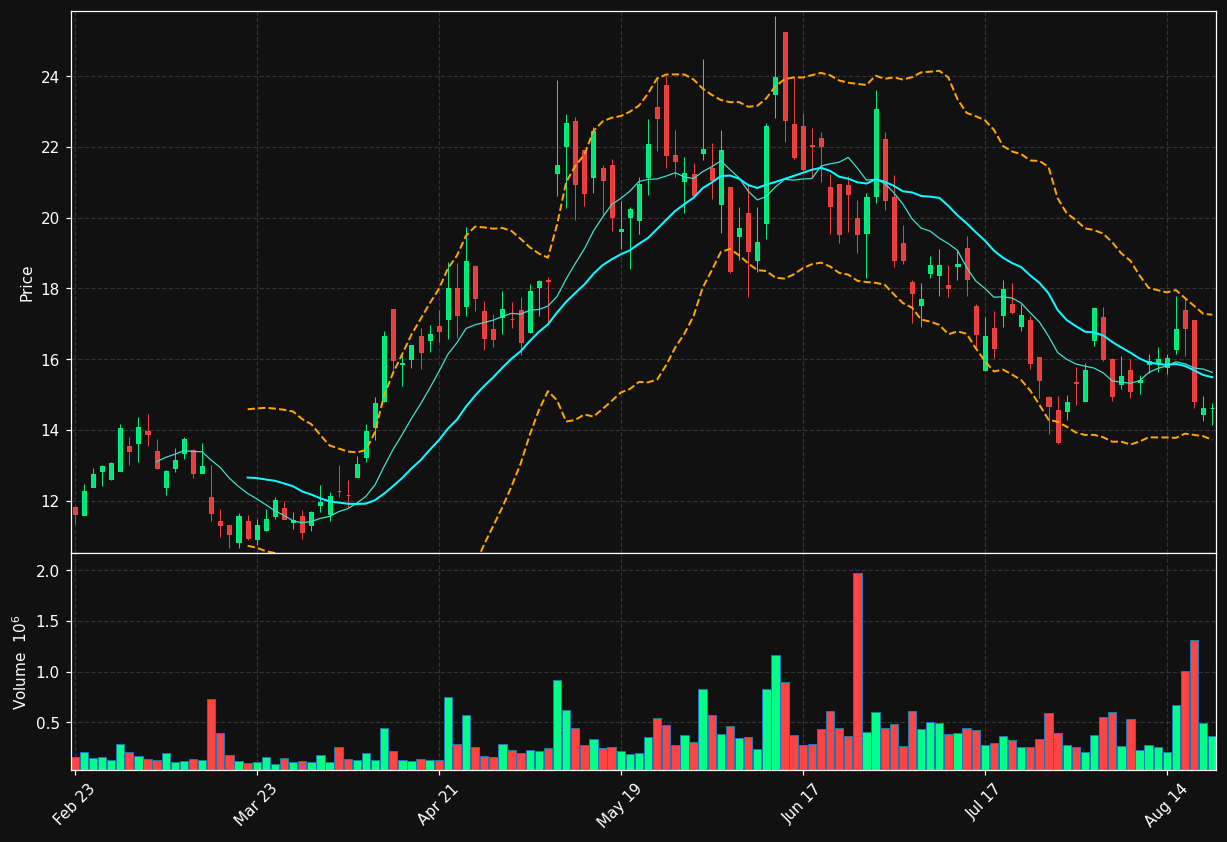Click the 18 price axis tick

point(51,289)
